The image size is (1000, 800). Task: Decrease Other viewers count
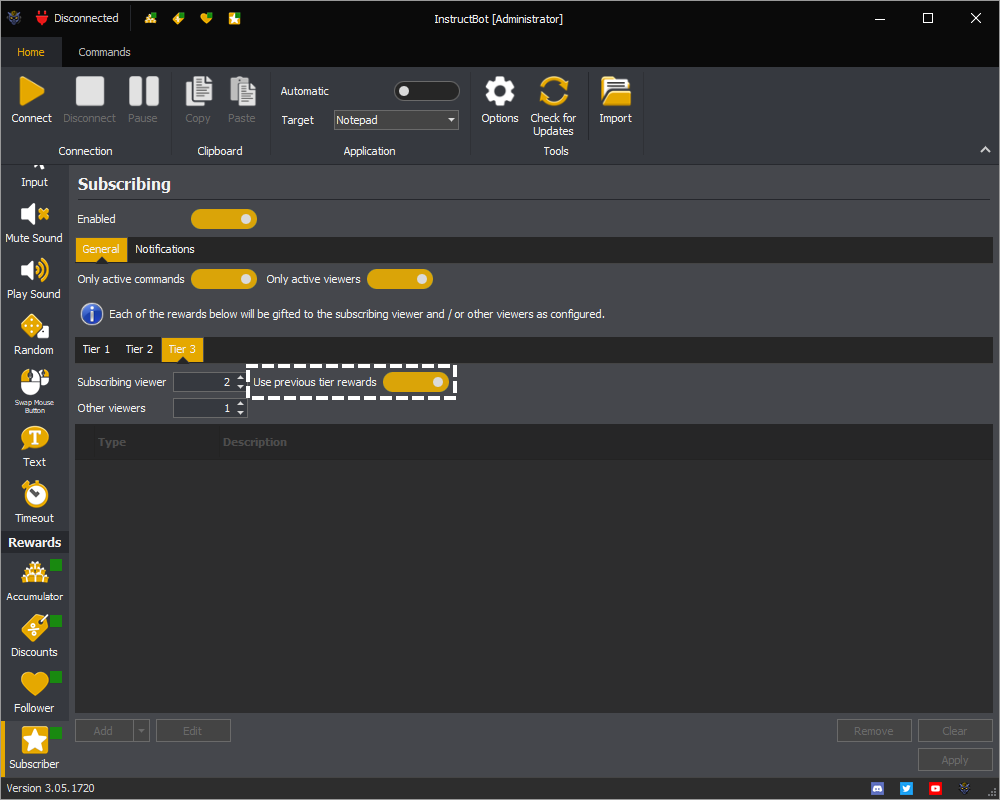[240, 412]
